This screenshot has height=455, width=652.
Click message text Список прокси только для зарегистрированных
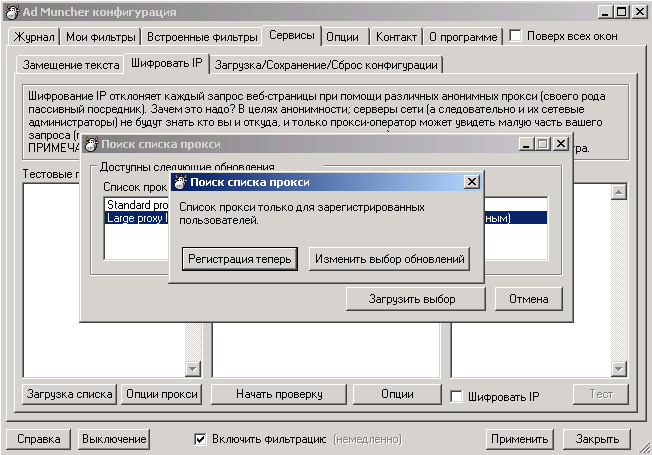point(302,207)
